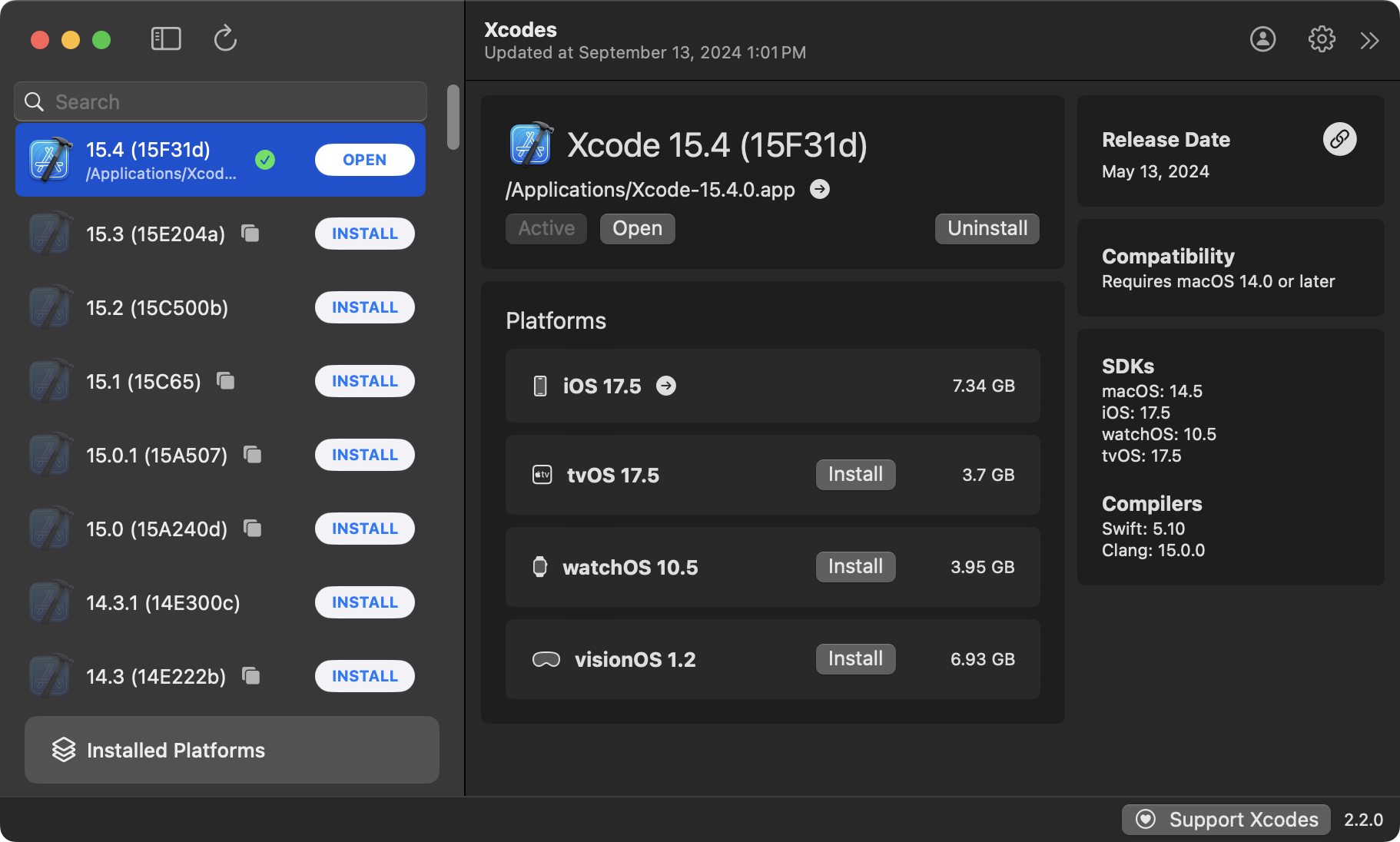Click green checkmark on Xcode 15.4

(x=265, y=160)
